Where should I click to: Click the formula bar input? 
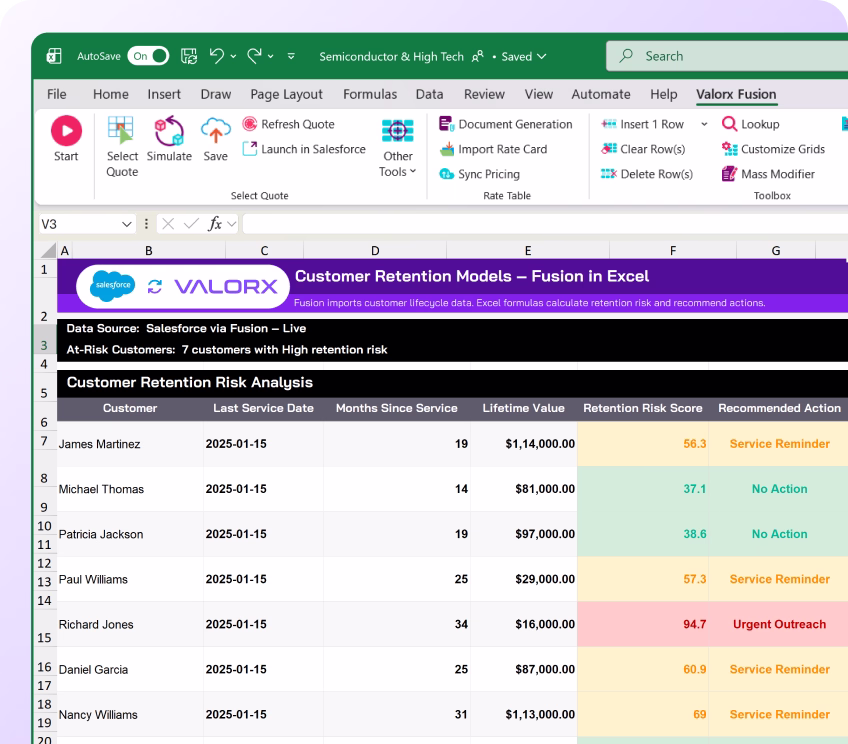pos(545,224)
